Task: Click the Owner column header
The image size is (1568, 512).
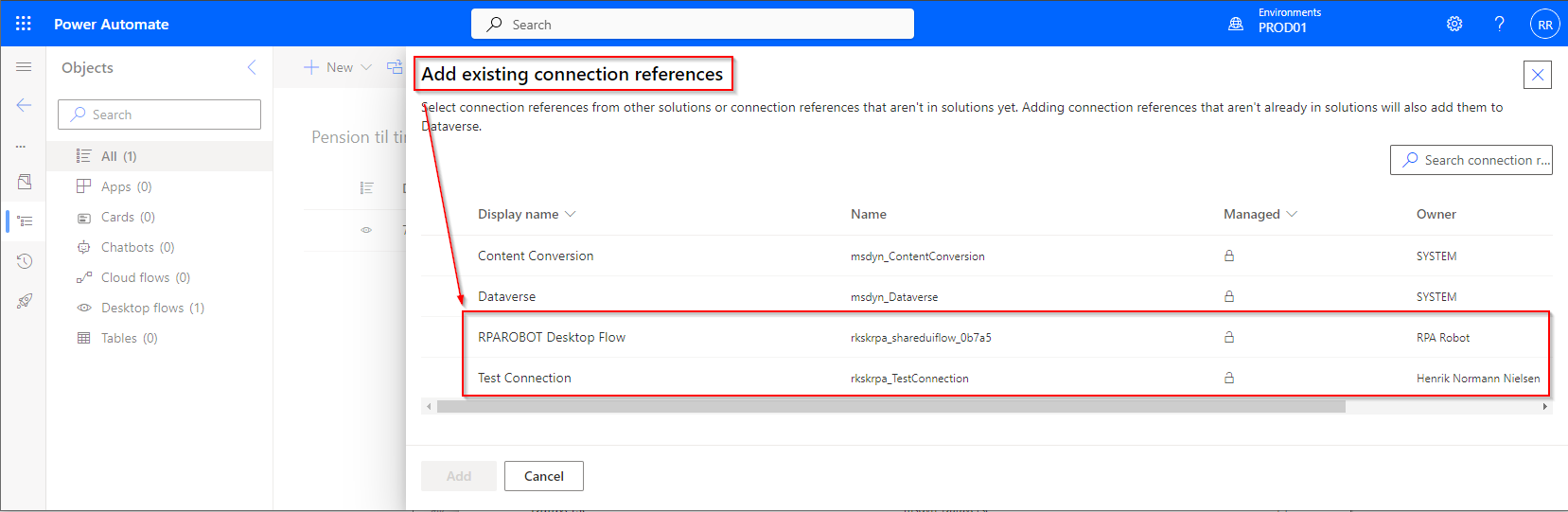Action: (x=1436, y=215)
